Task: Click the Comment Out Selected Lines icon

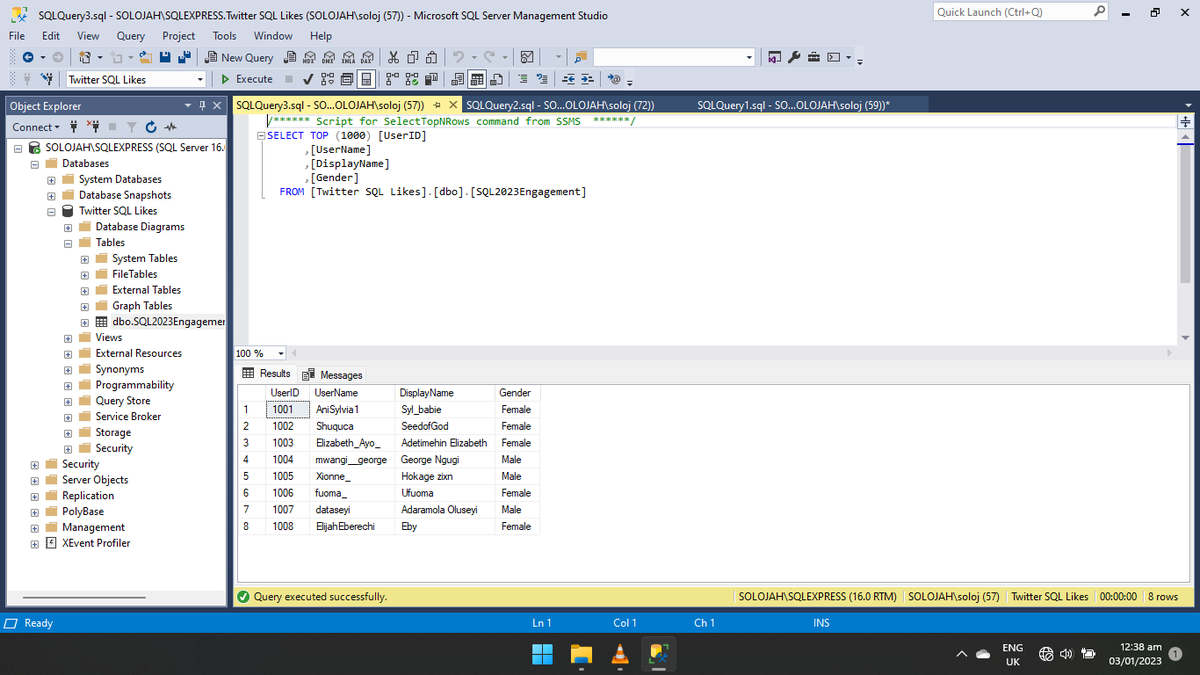Action: (523, 79)
